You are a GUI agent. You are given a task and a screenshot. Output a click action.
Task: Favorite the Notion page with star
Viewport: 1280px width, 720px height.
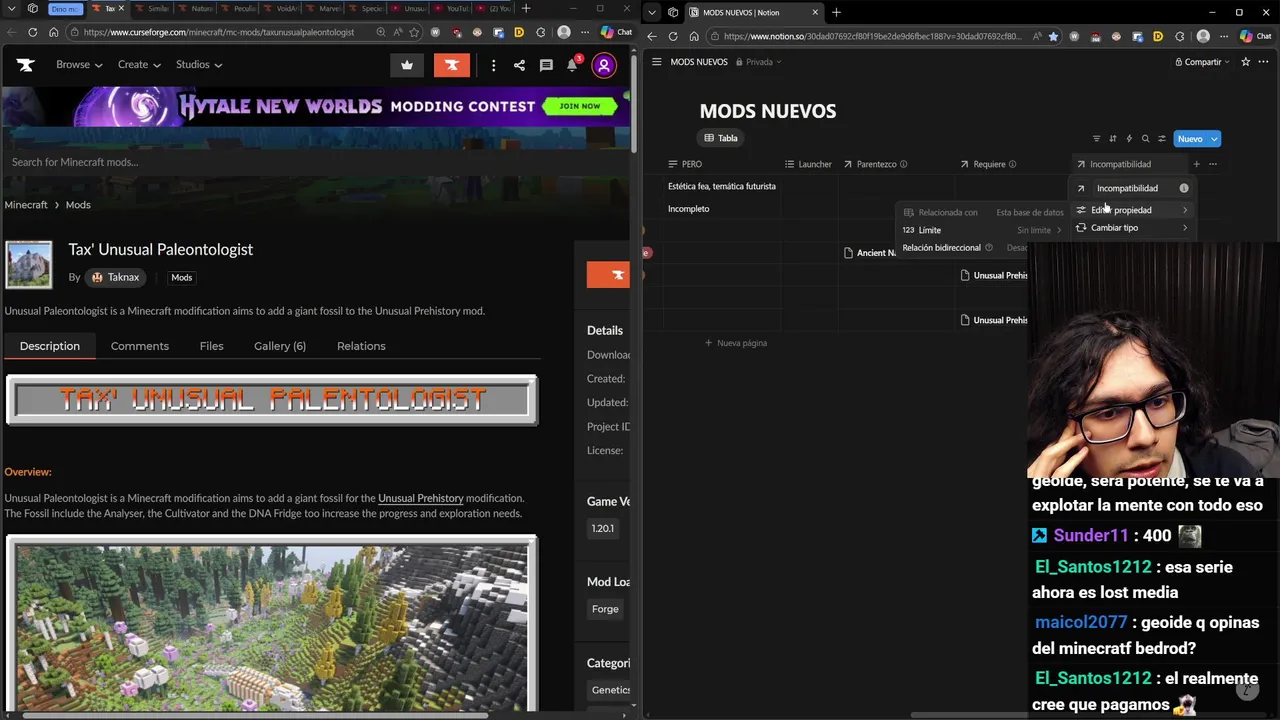click(x=1245, y=62)
